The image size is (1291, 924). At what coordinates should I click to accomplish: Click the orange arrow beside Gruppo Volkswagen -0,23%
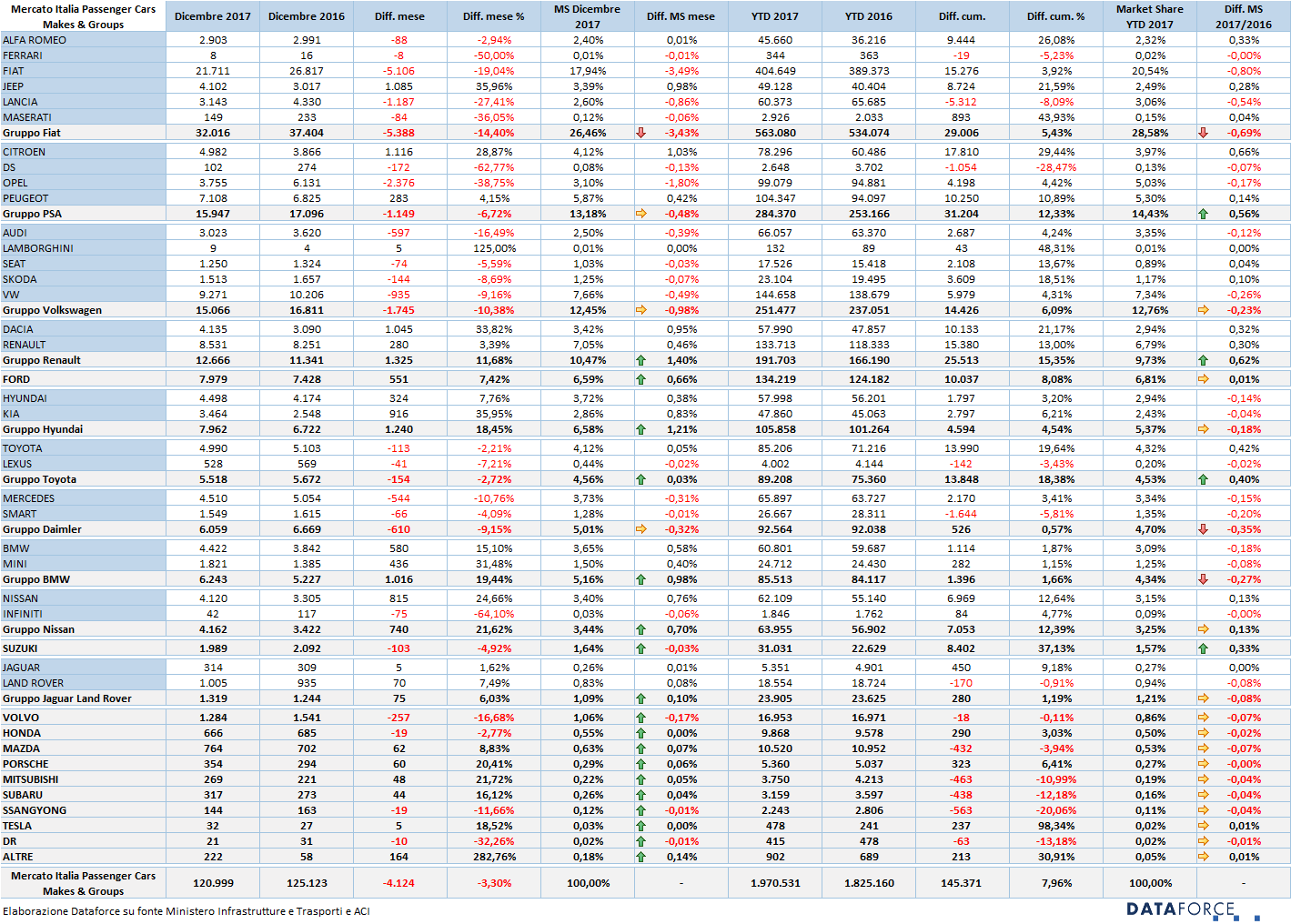tap(1203, 310)
